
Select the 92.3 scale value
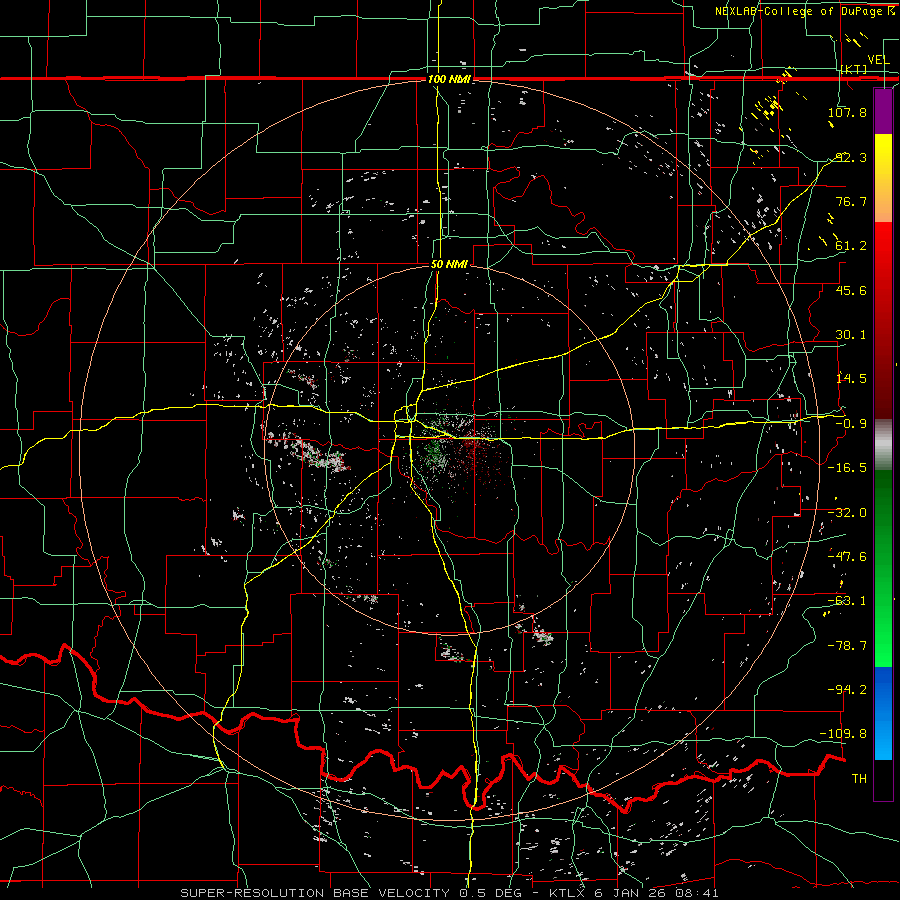tap(850, 157)
